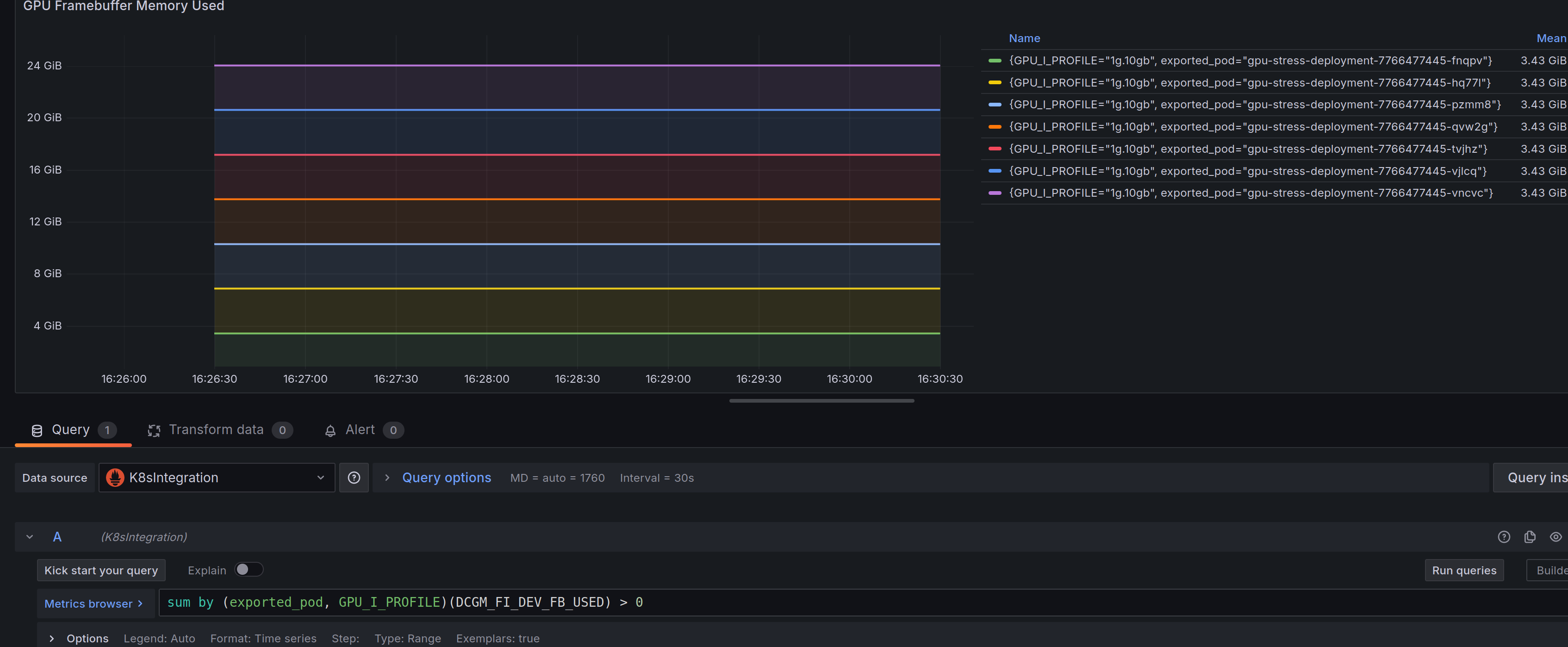Open the data source help icon

354,478
